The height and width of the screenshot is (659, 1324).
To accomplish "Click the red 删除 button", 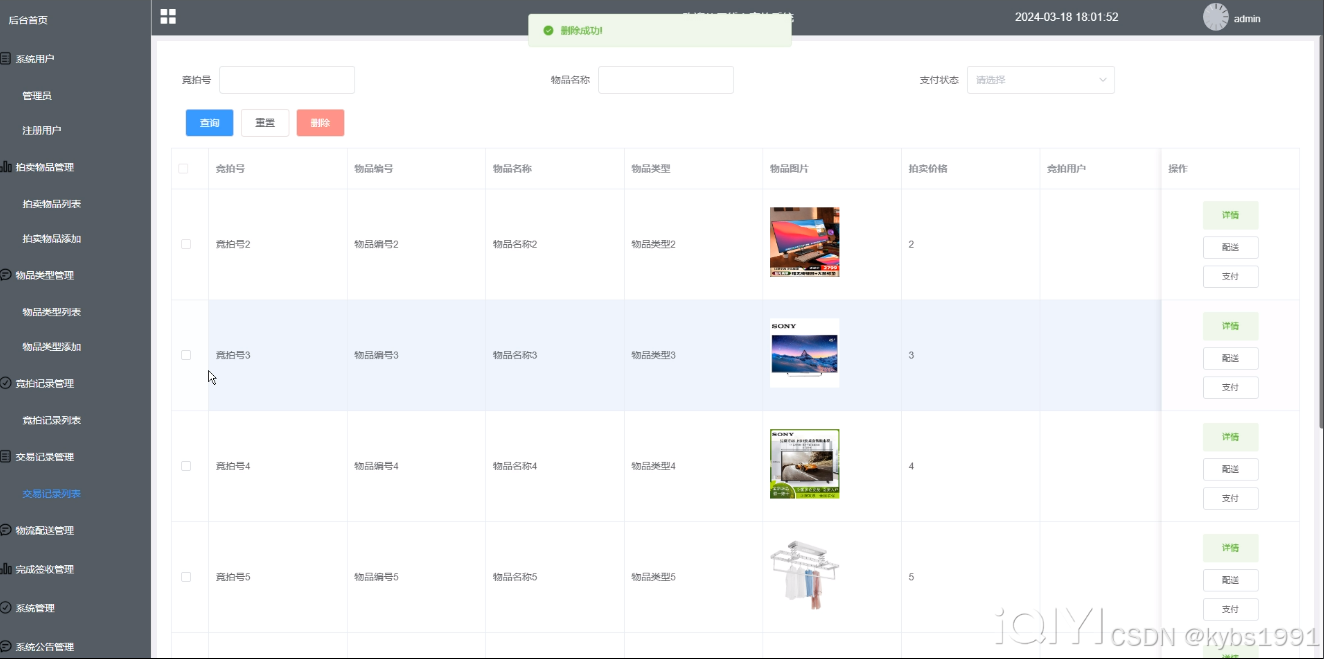I will coord(320,123).
